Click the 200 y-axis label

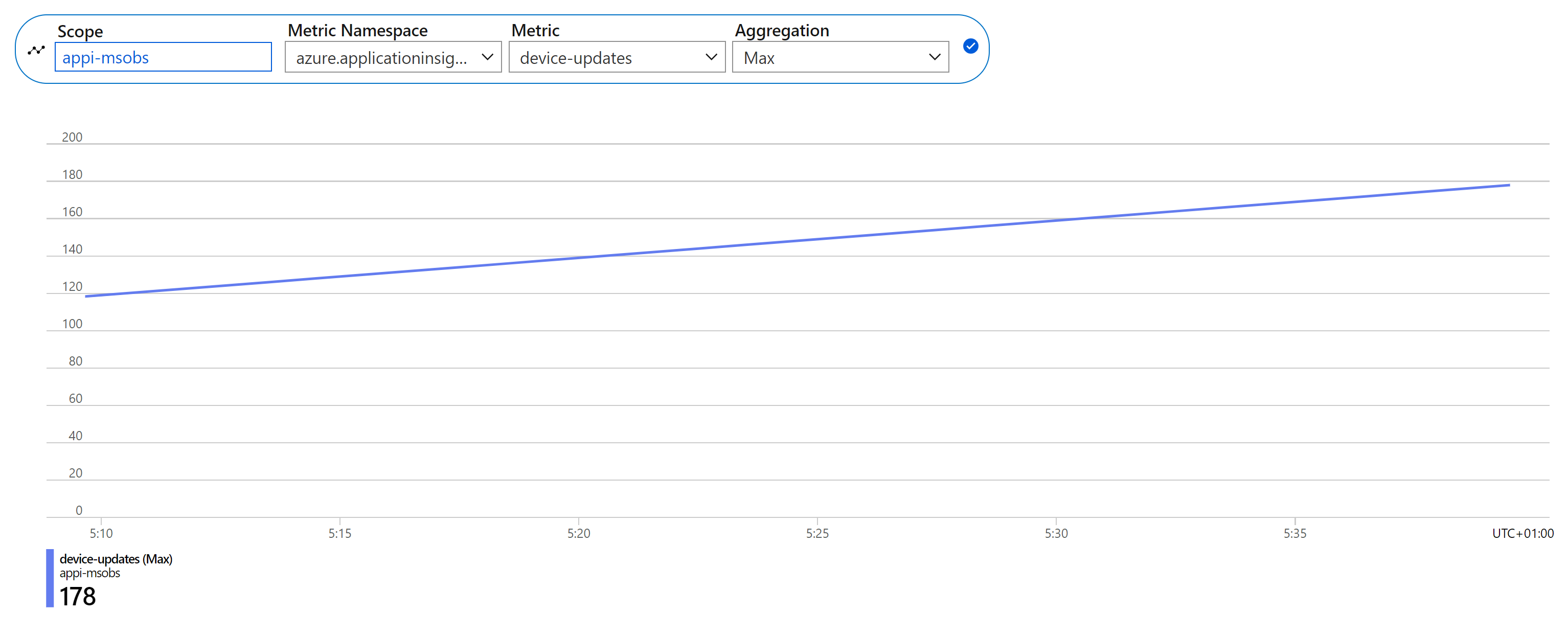tap(72, 138)
